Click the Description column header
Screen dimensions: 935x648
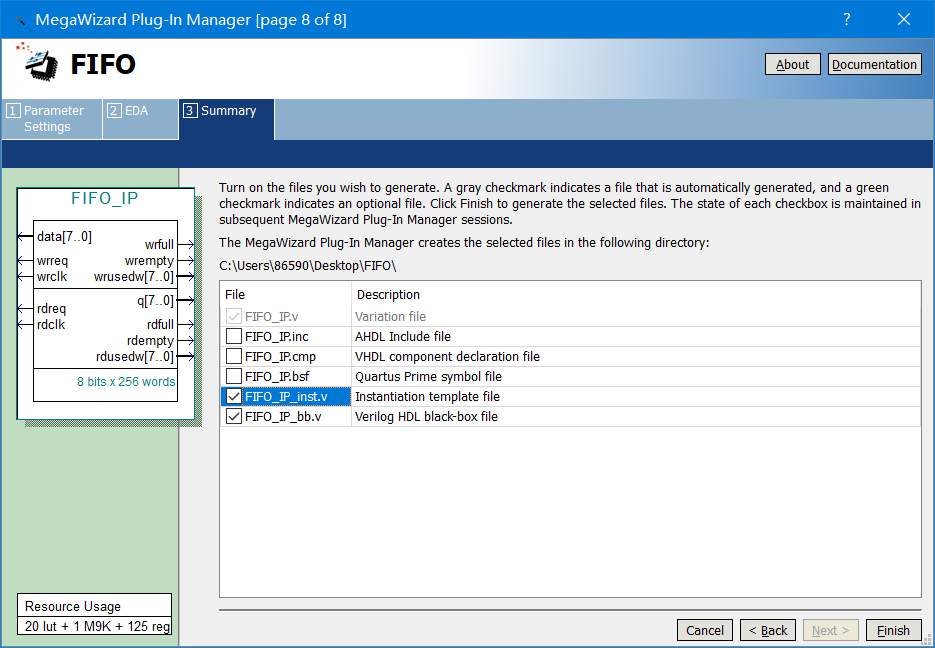point(388,294)
